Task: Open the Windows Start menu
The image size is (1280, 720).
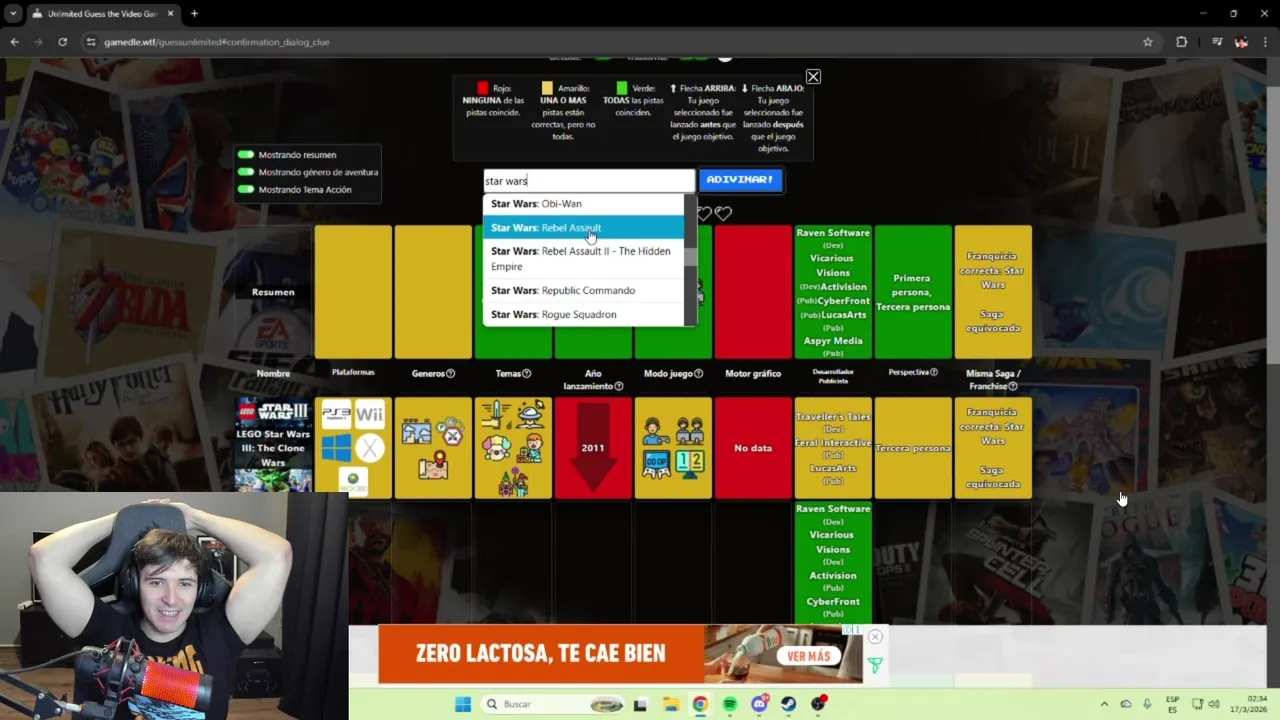Action: [x=462, y=704]
